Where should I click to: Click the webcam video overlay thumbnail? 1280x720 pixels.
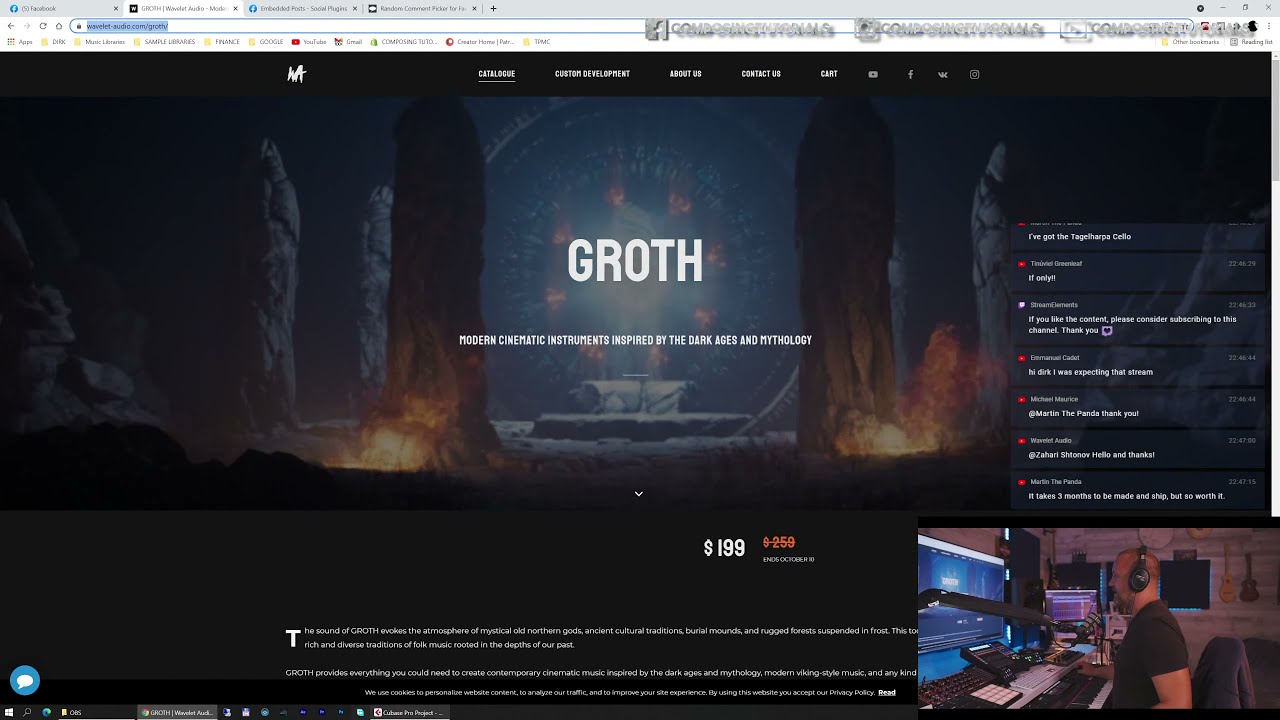[x=1099, y=618]
